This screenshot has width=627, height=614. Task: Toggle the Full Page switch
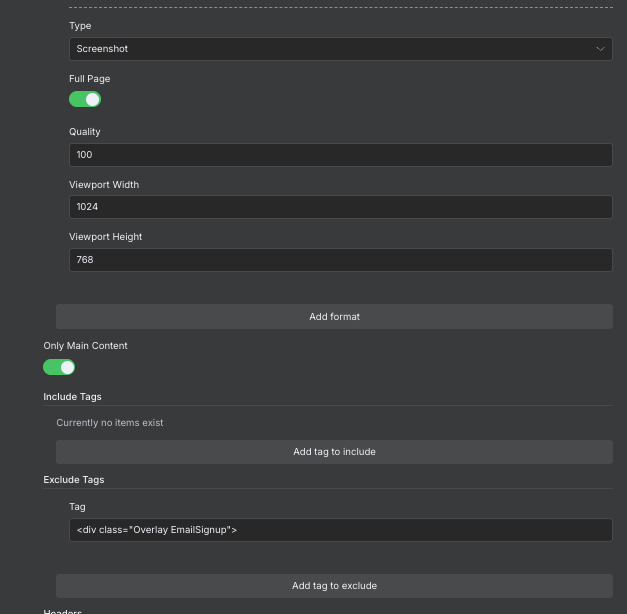(x=85, y=99)
